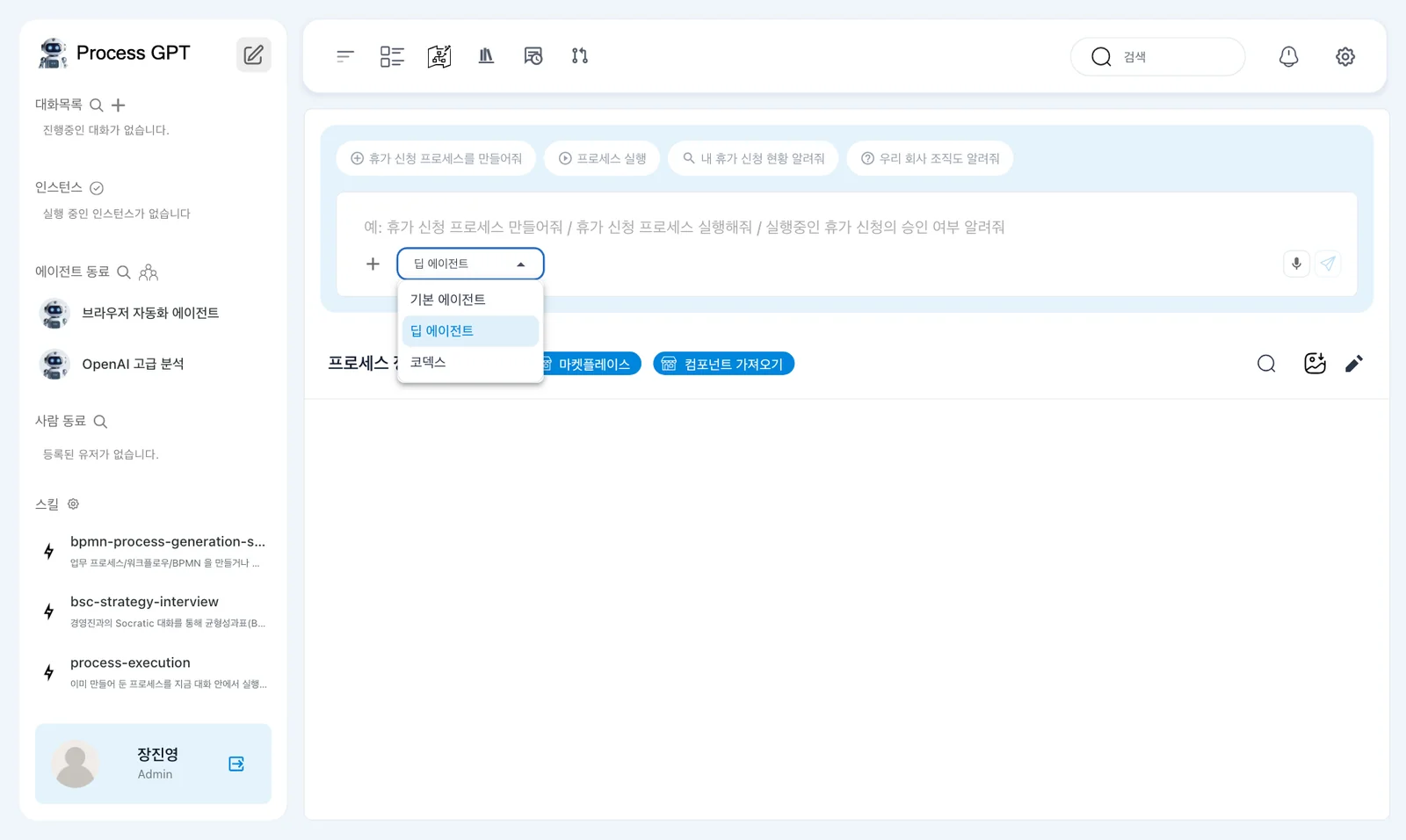Choose 딥 에이전트 option in the dropdown list
Viewport: 1406px width, 840px height.
point(470,331)
